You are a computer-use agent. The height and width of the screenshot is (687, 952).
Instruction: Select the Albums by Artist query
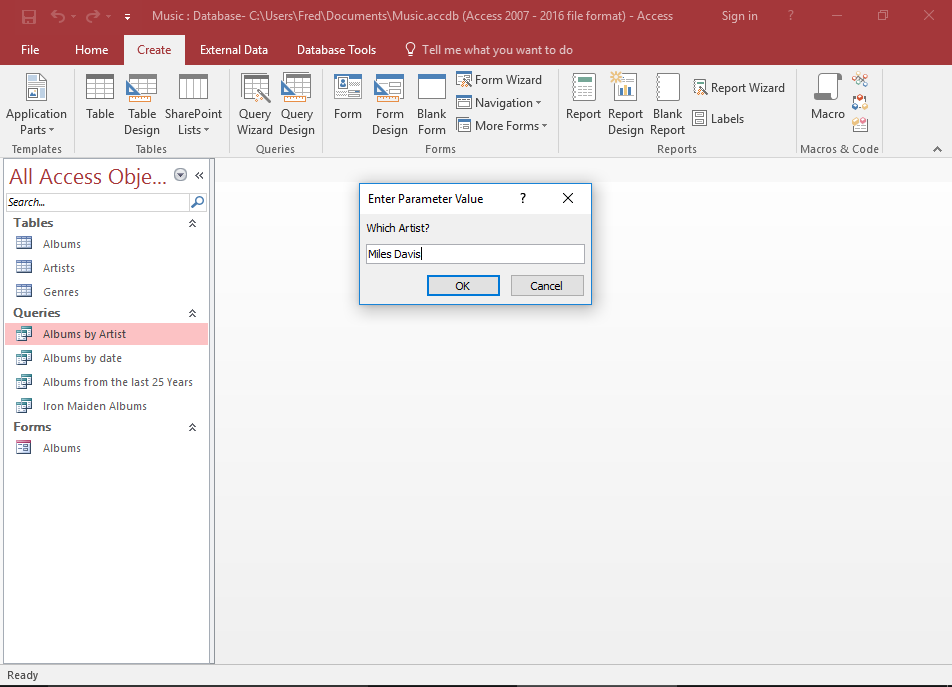pos(107,334)
